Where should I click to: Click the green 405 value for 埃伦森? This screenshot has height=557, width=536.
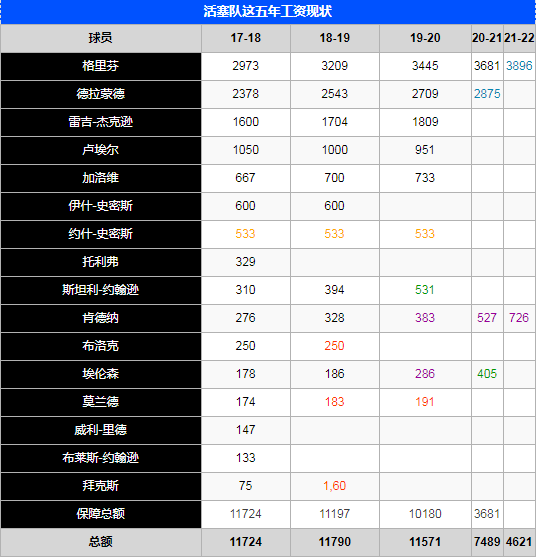[x=487, y=374]
